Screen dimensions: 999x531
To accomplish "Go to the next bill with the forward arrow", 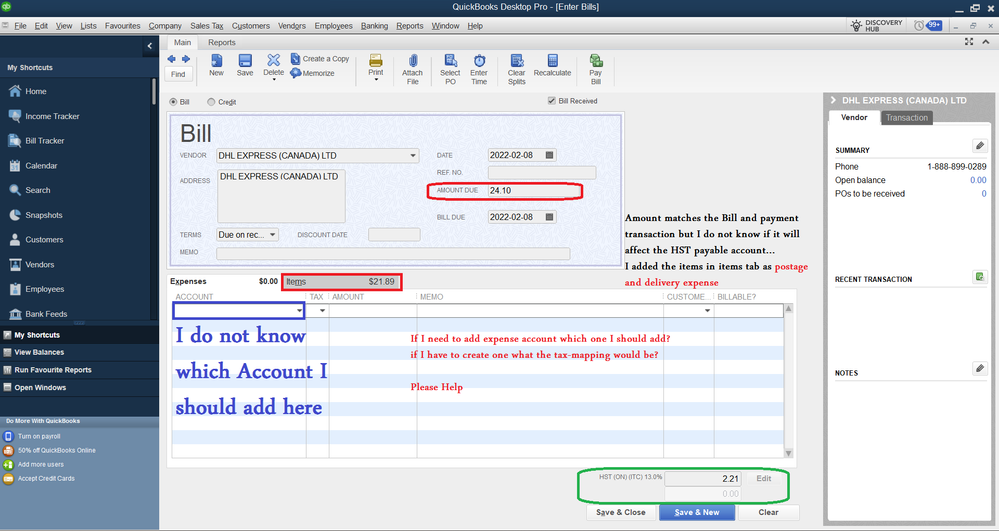I will coord(186,59).
